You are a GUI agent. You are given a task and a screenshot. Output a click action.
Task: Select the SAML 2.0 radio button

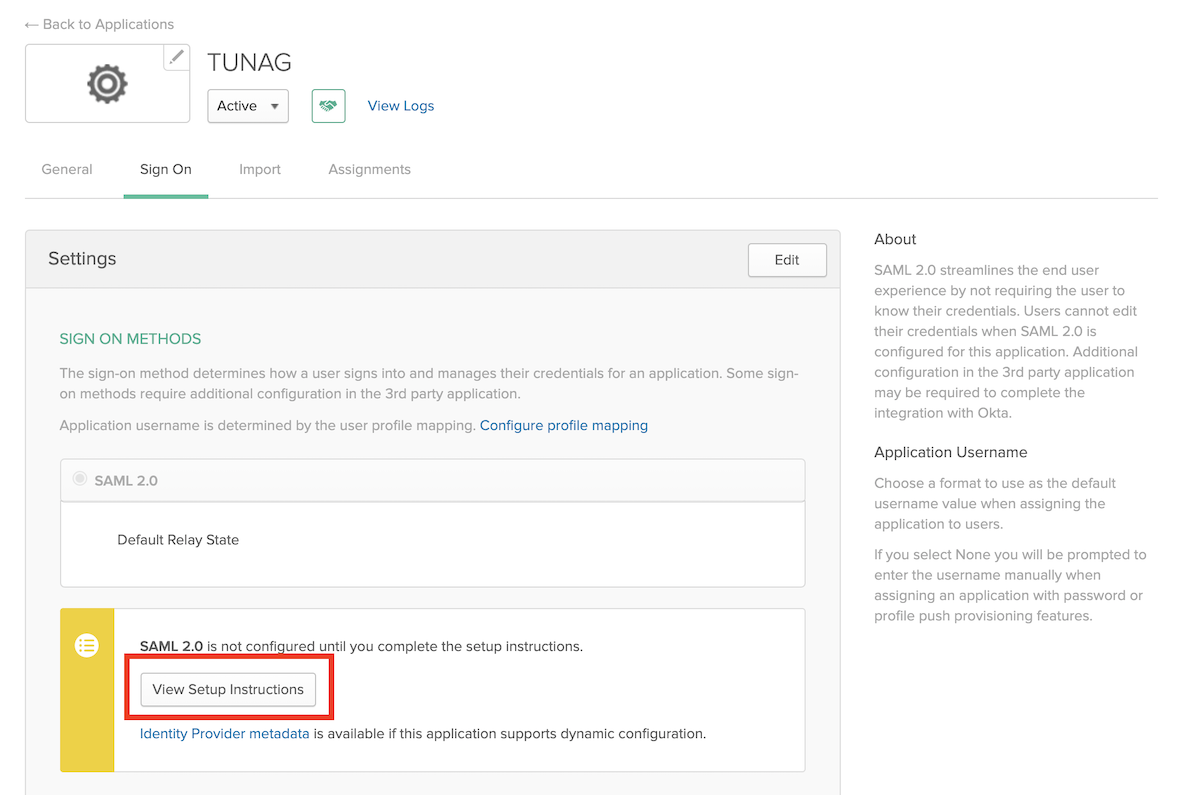(80, 479)
